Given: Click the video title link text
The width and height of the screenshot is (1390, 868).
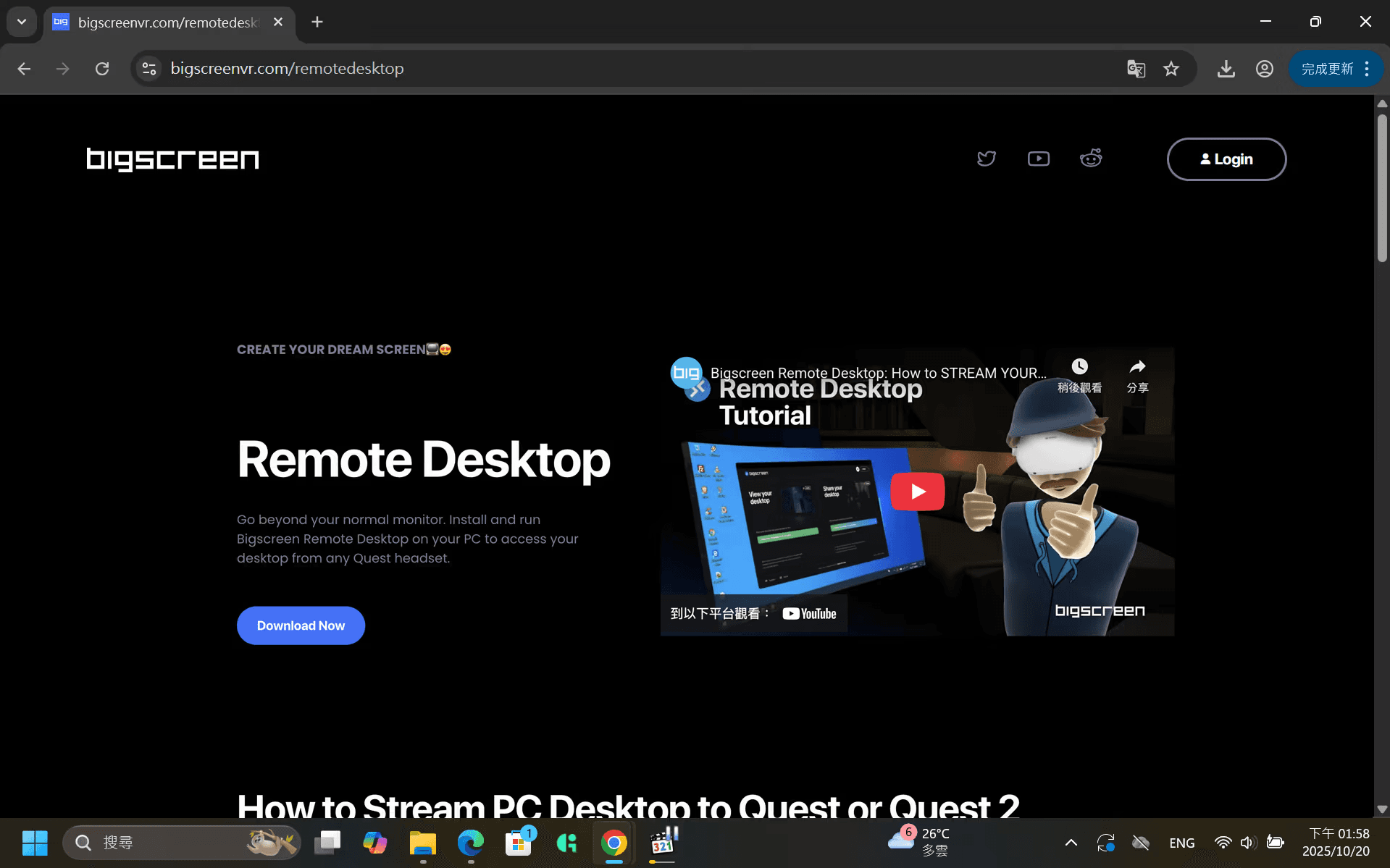Looking at the screenshot, I should coord(878,373).
